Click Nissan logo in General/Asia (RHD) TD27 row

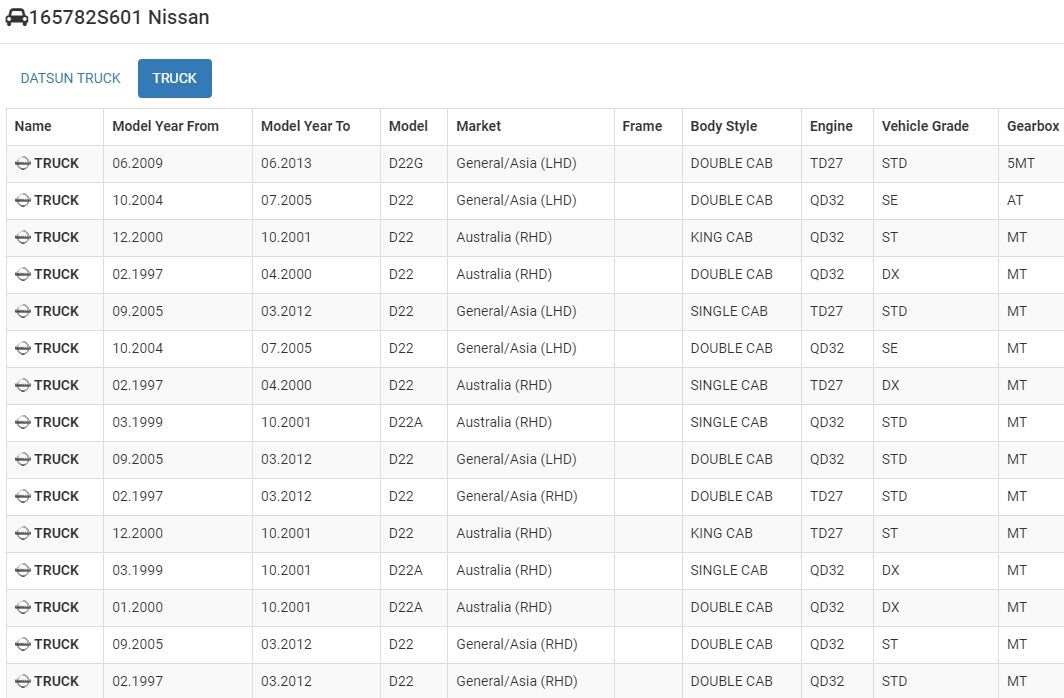23,496
